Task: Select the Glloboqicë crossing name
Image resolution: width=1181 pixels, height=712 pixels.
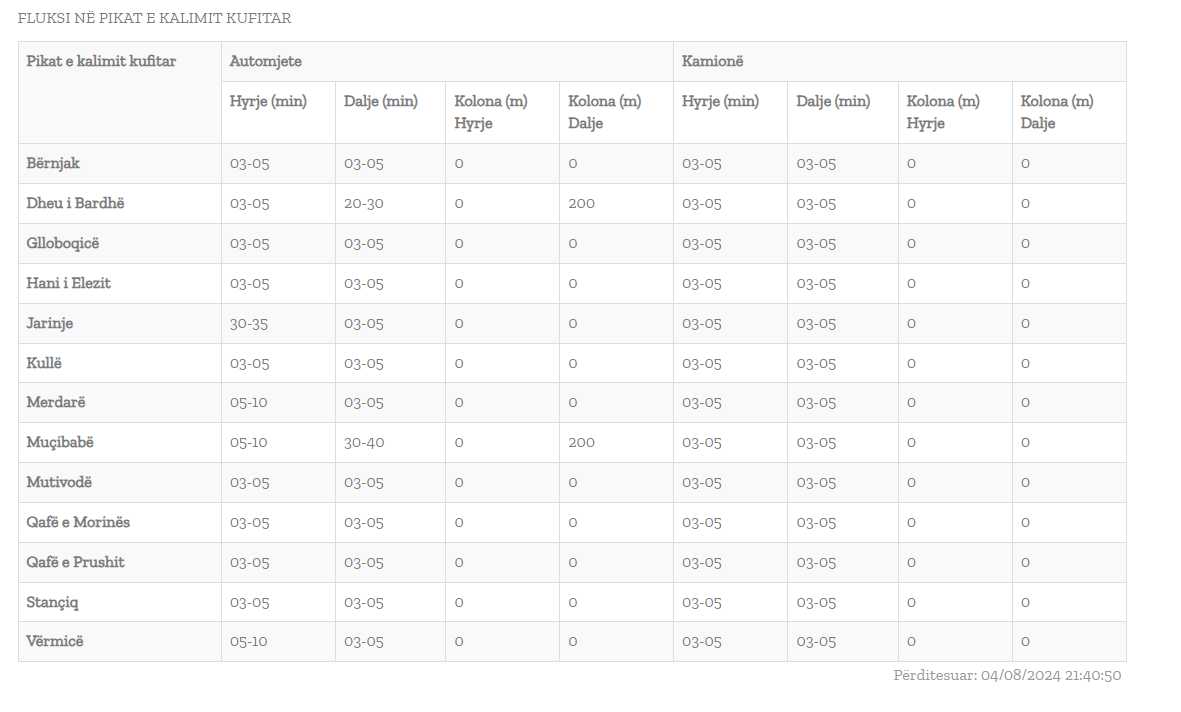Action: [63, 243]
